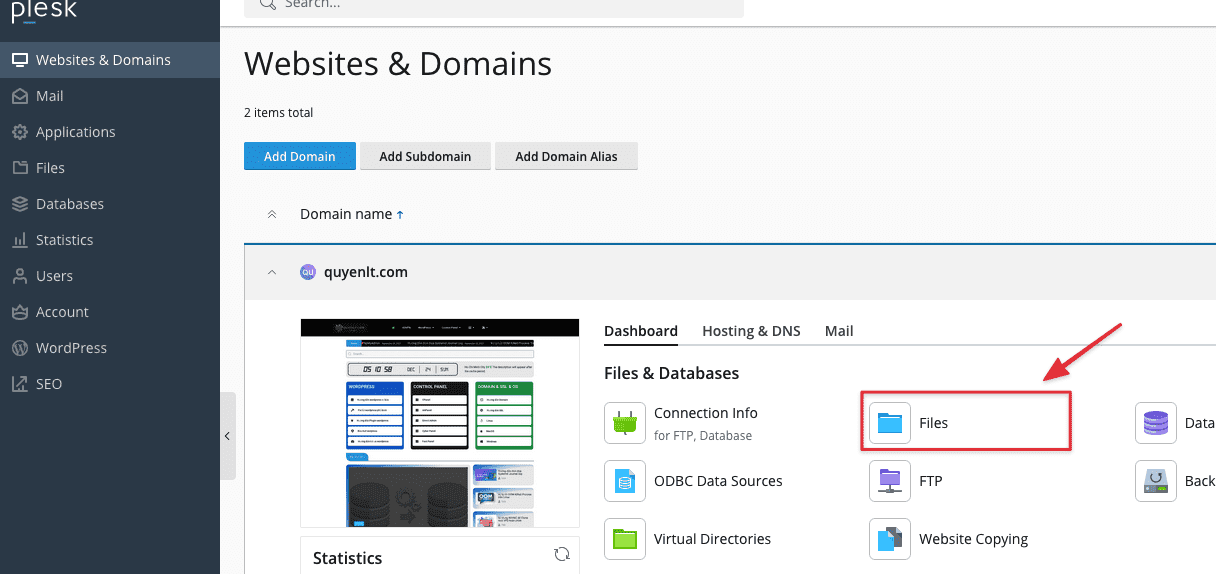Open Connection Info for FTP, Database
Image resolution: width=1216 pixels, height=574 pixels.
(625, 423)
